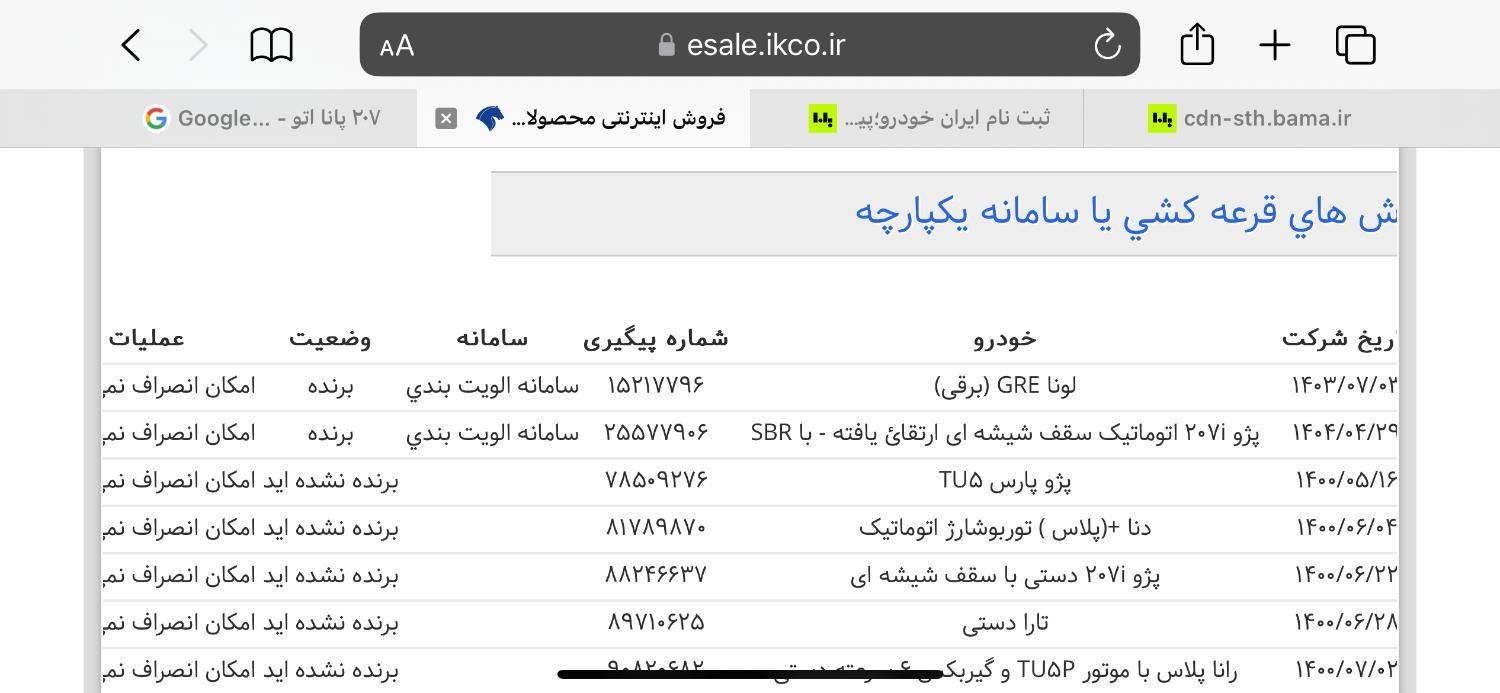The width and height of the screenshot is (1500, 693).
Task: Open the cdn-sth.bama.ir tab
Action: (1250, 118)
